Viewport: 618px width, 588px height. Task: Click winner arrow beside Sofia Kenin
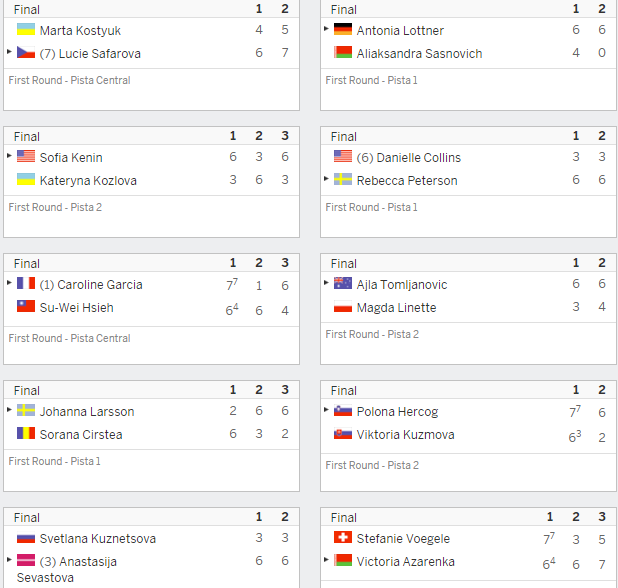point(9,156)
